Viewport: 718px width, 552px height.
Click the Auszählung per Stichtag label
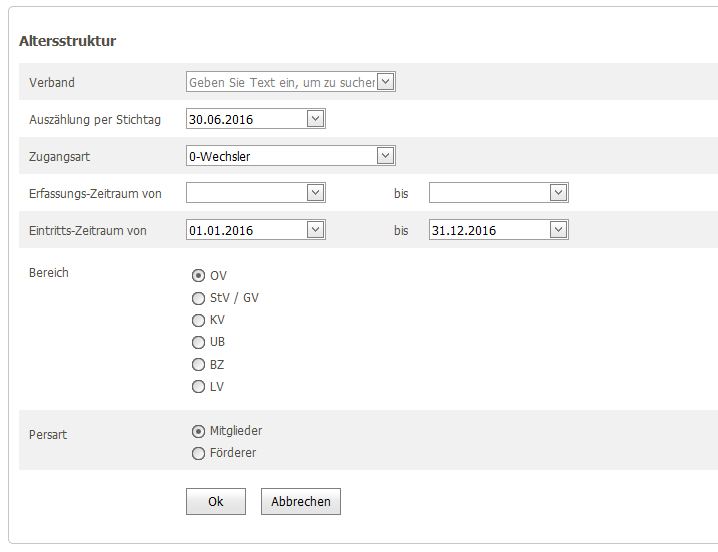pos(95,120)
